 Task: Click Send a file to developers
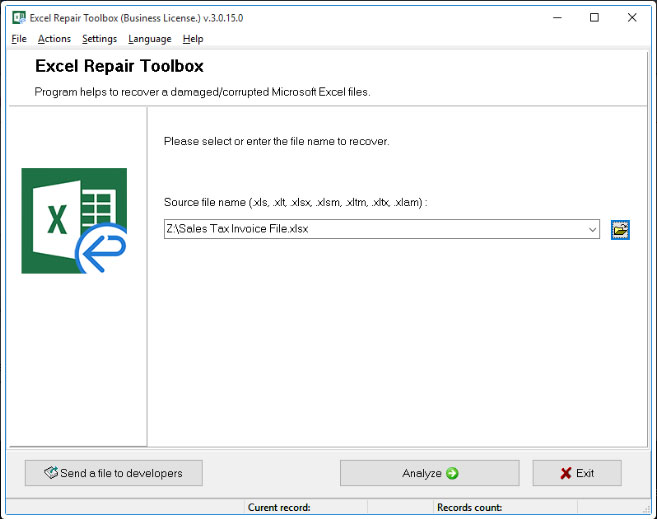coord(113,473)
